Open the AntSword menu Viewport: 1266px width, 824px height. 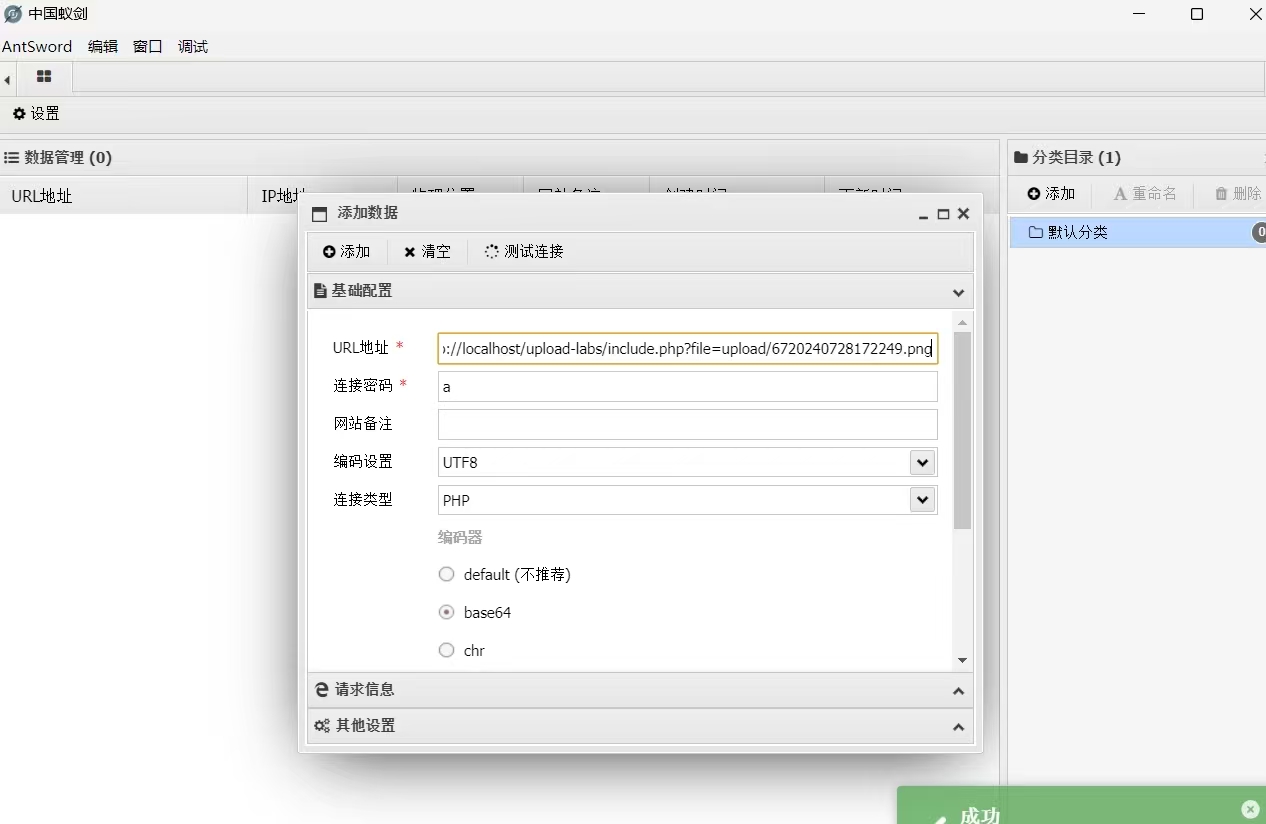click(37, 46)
